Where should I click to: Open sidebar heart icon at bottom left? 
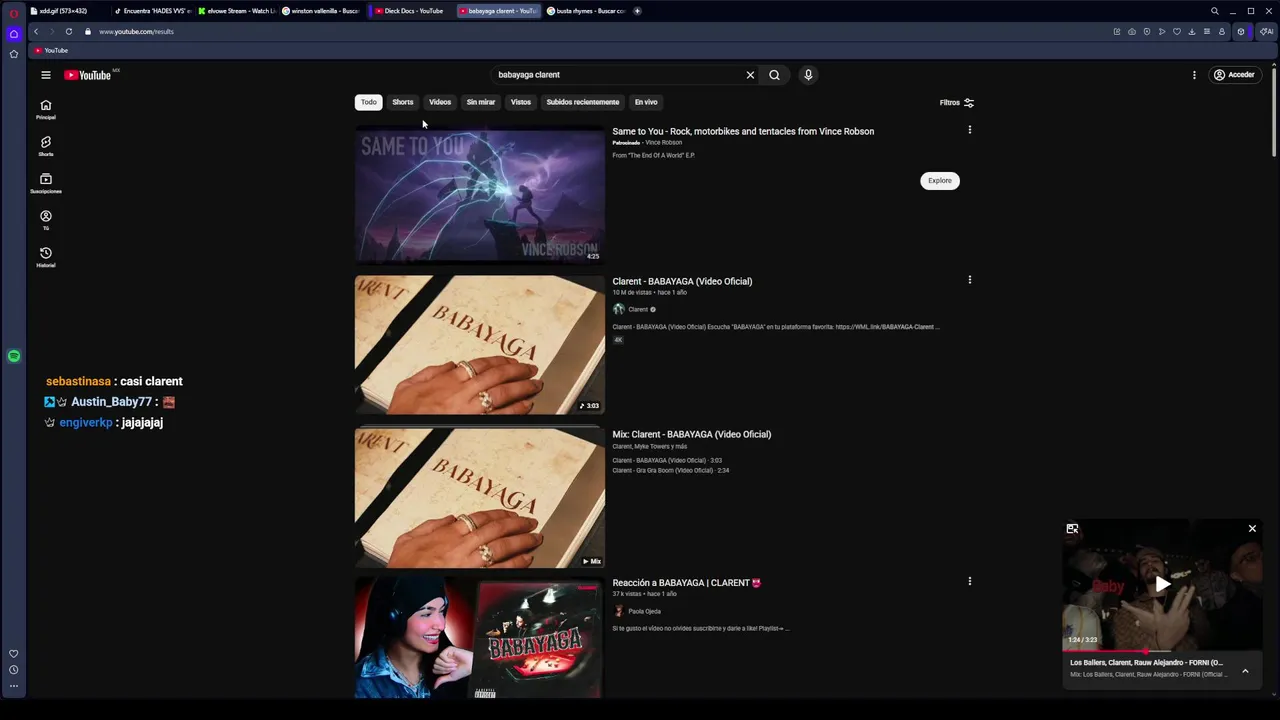coord(14,654)
